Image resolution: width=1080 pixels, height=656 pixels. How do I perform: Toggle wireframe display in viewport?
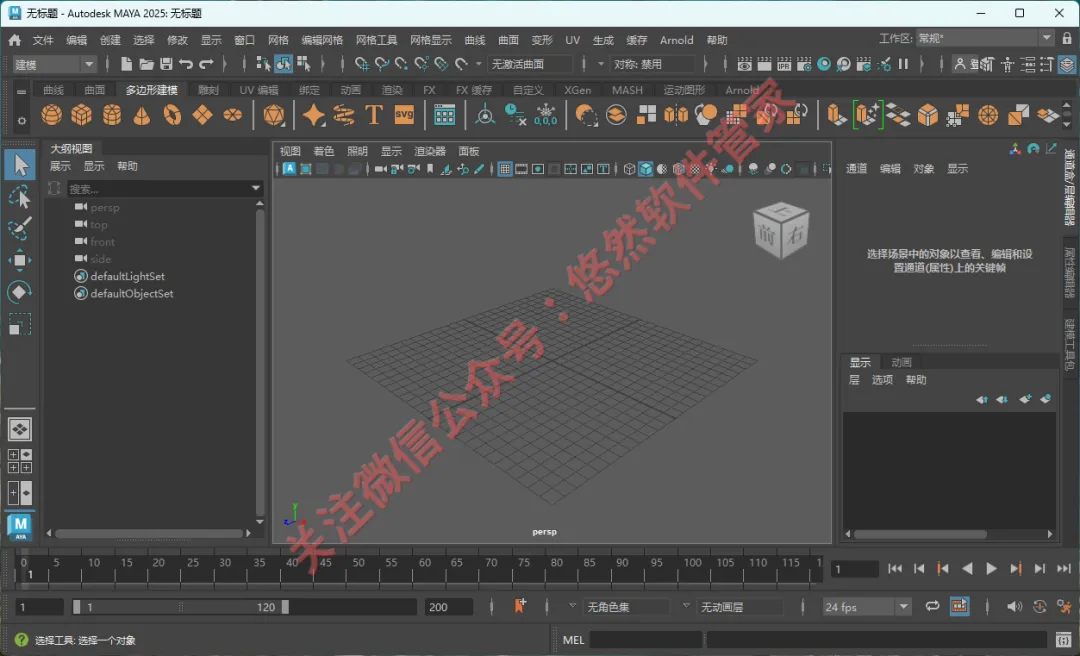629,169
